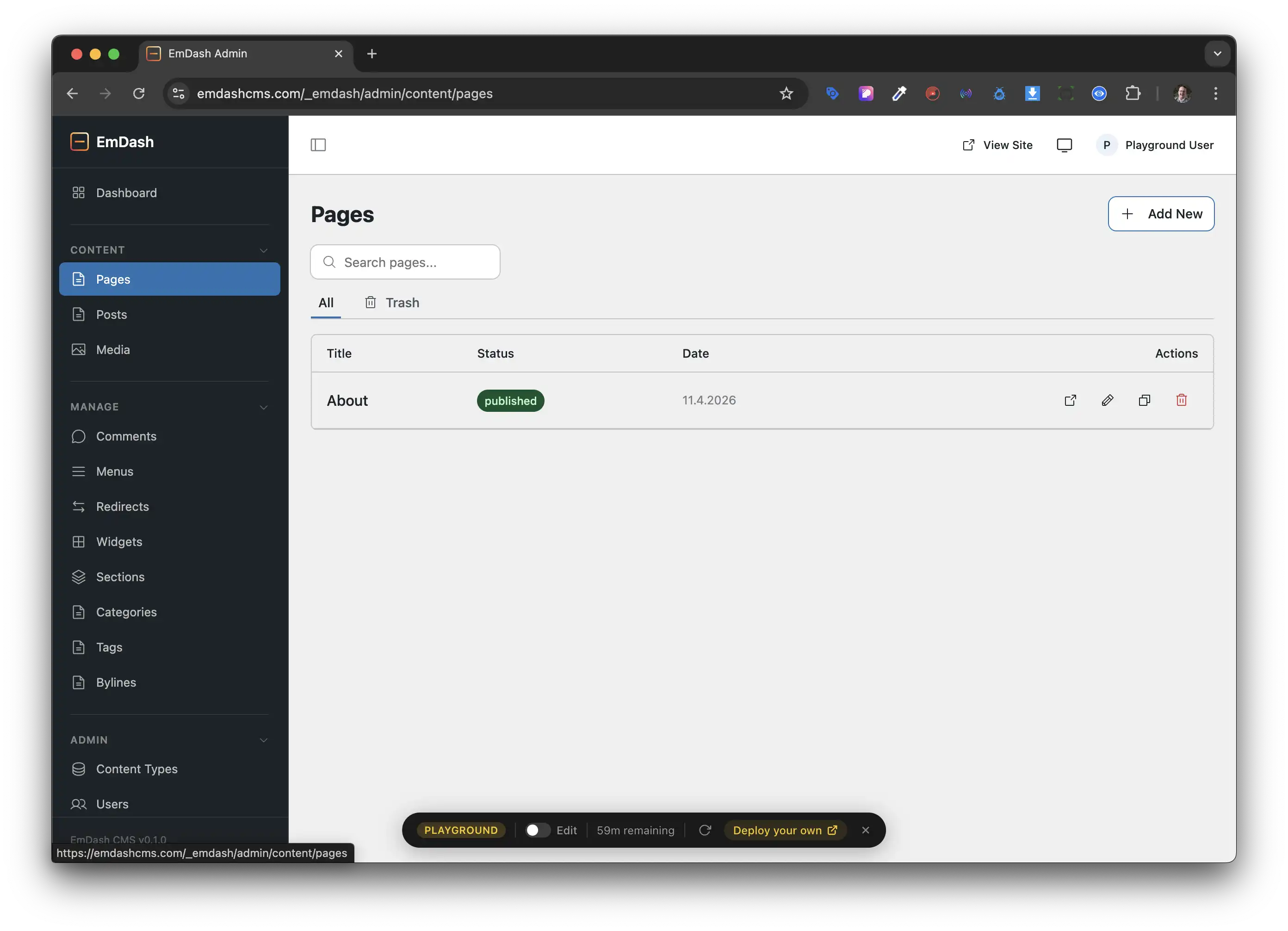This screenshot has height=931, width=1288.
Task: Click the eyedropper extension icon
Action: 899,93
